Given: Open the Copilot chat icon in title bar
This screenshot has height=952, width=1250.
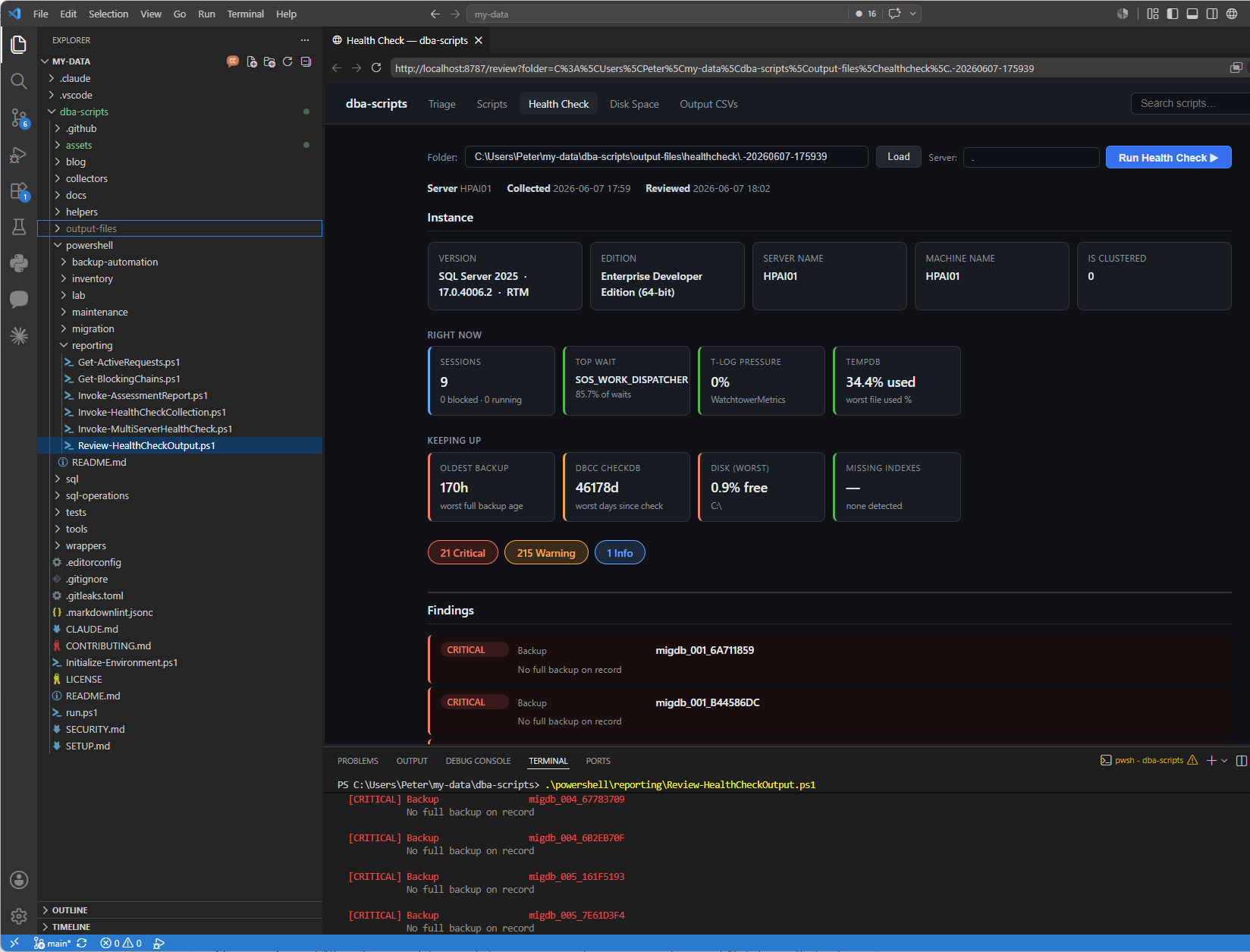Looking at the screenshot, I should 895,14.
